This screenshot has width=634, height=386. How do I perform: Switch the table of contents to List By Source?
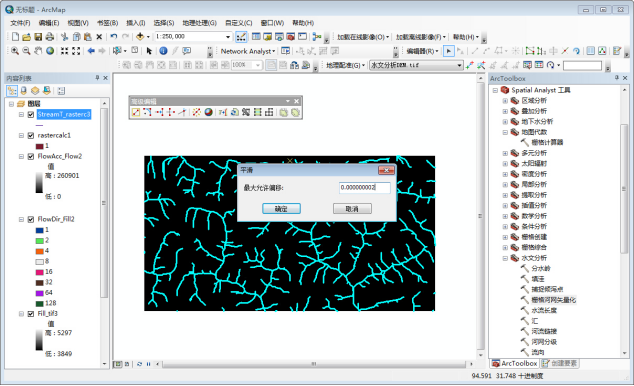pyautogui.click(x=23, y=91)
